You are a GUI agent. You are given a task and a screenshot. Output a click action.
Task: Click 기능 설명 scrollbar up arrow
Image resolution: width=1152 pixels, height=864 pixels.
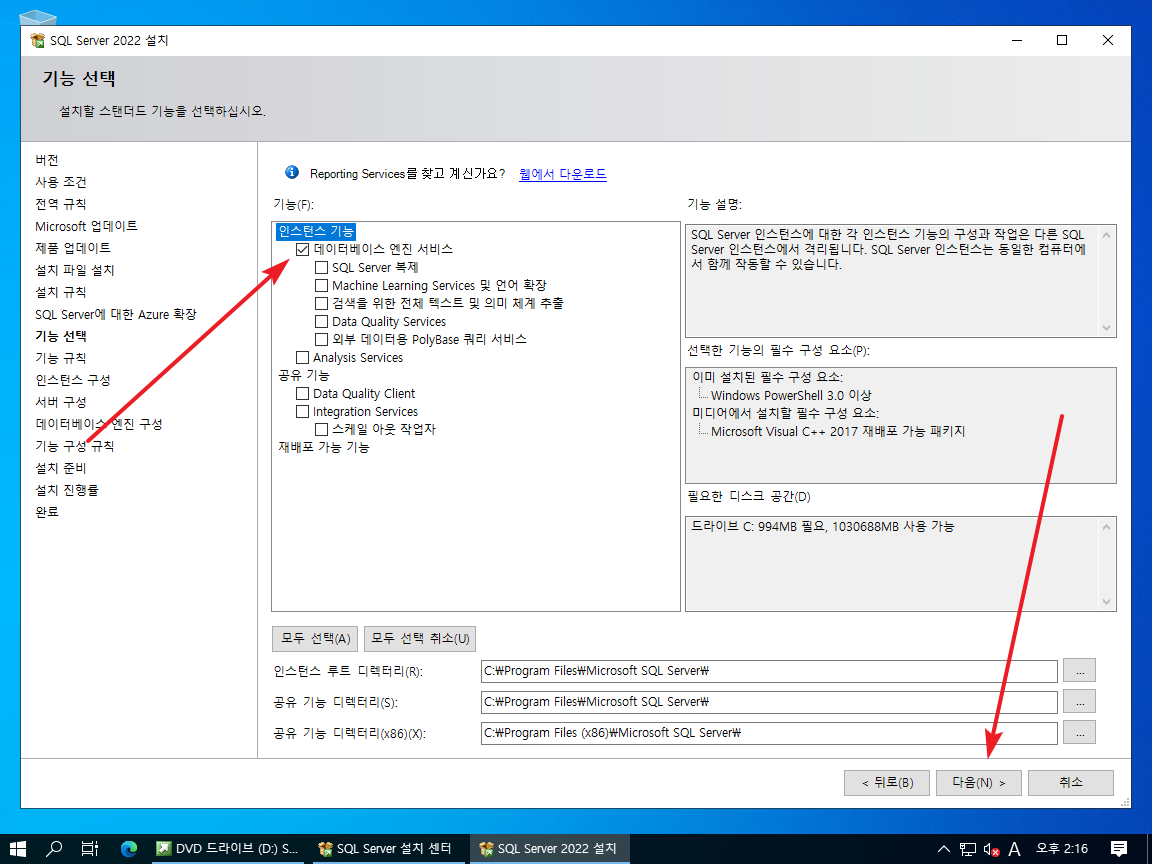(1106, 235)
